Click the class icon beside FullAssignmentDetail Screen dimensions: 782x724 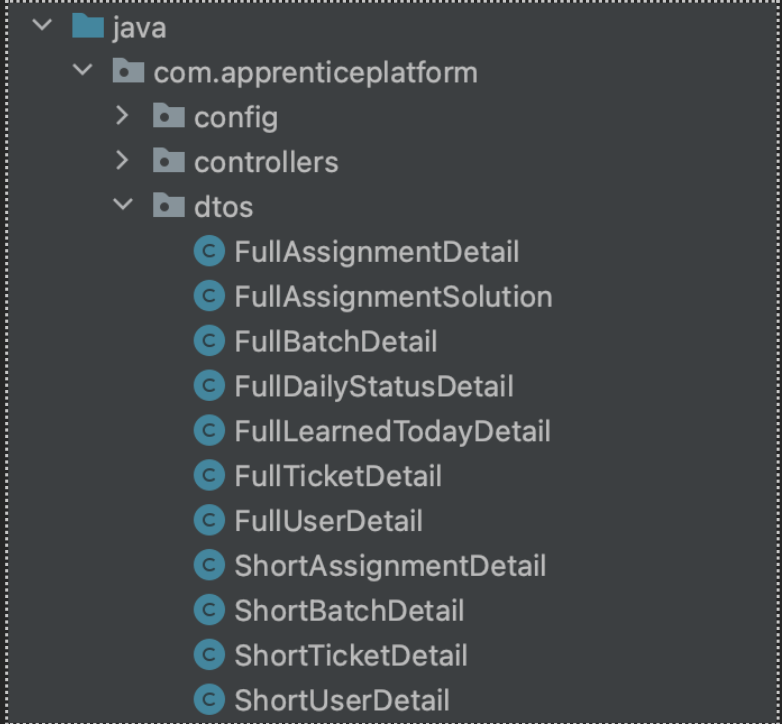click(209, 251)
